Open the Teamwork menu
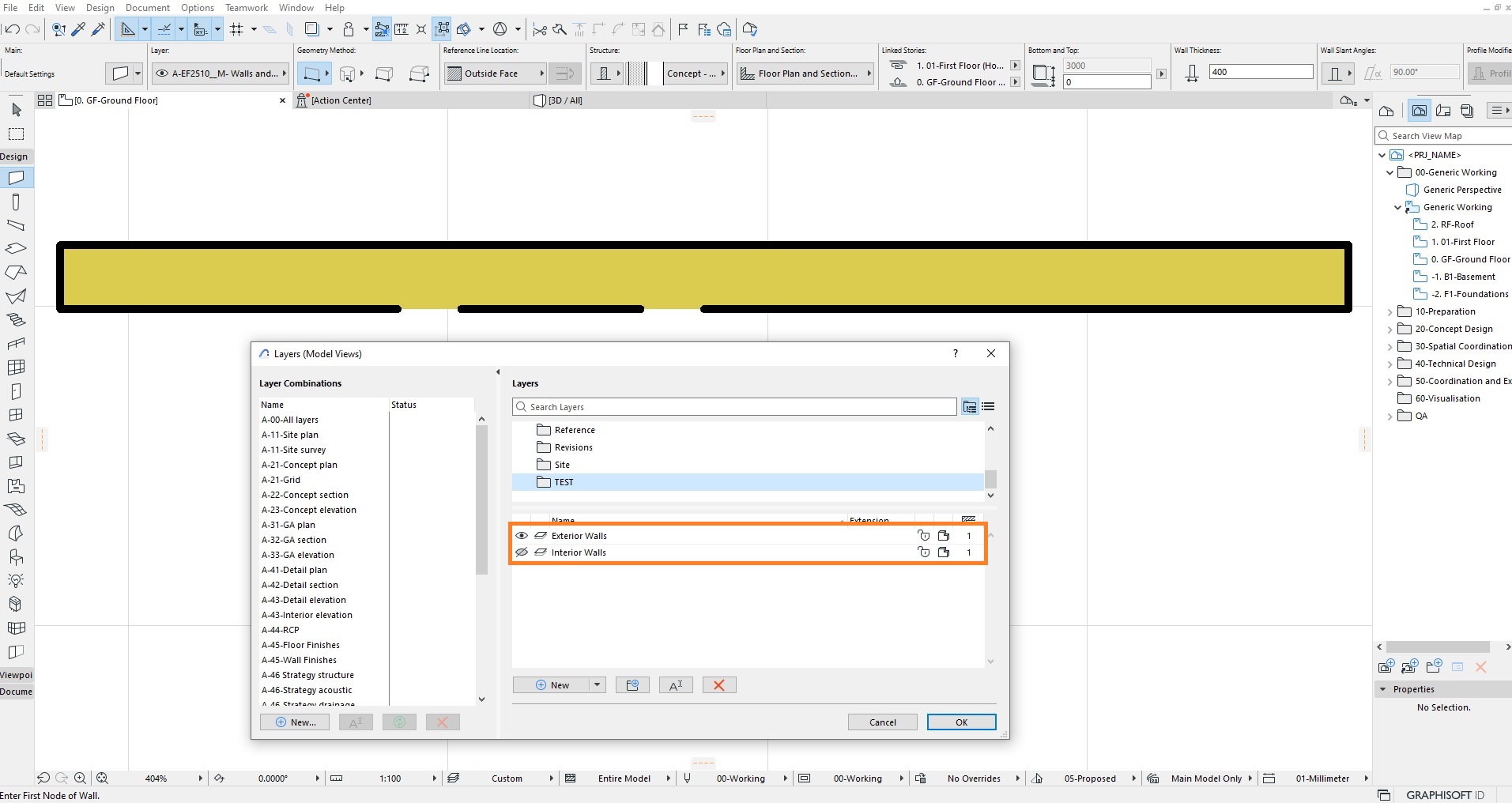The width and height of the screenshot is (1512, 803). pyautogui.click(x=247, y=8)
